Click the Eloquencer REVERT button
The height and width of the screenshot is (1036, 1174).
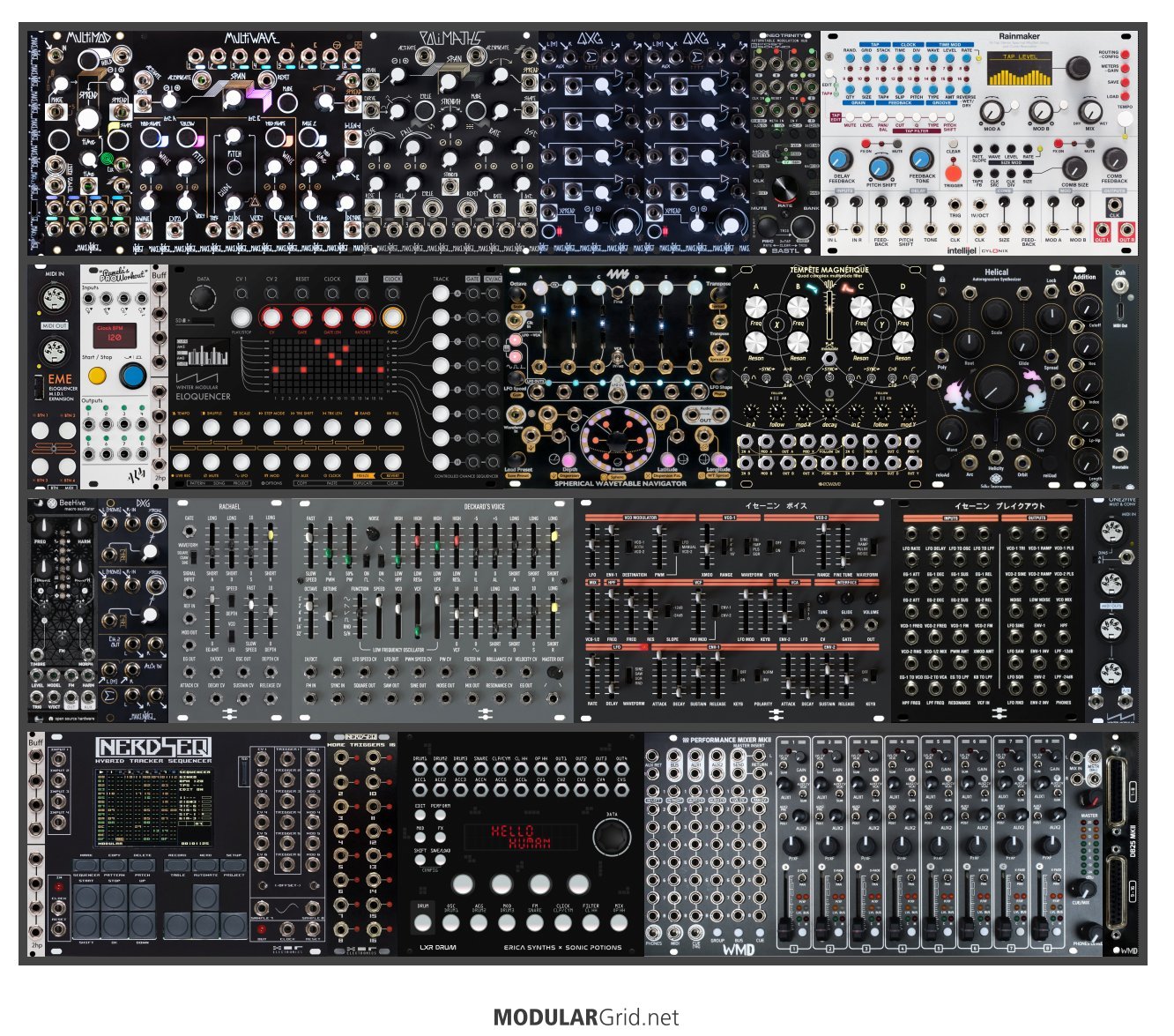click(392, 461)
